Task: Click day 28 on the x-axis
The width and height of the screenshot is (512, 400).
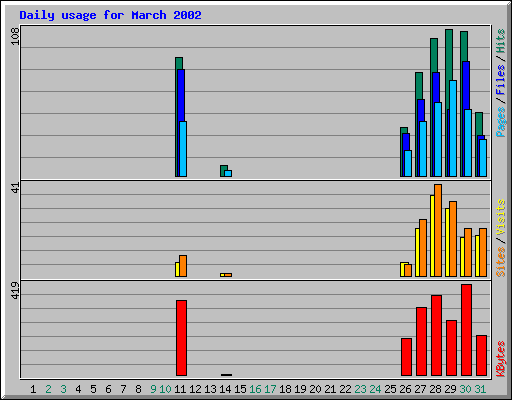Action: (x=435, y=389)
